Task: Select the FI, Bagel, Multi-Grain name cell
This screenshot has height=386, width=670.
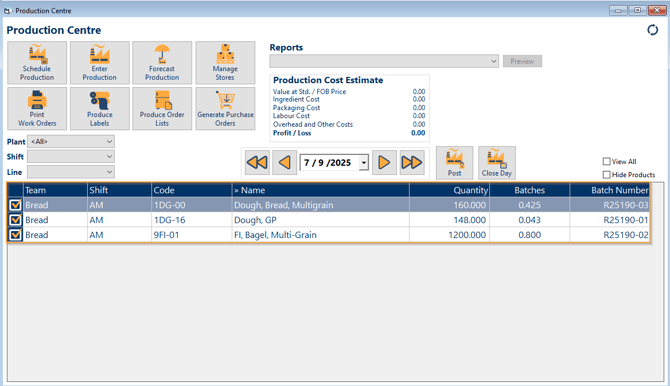Action: click(320, 235)
